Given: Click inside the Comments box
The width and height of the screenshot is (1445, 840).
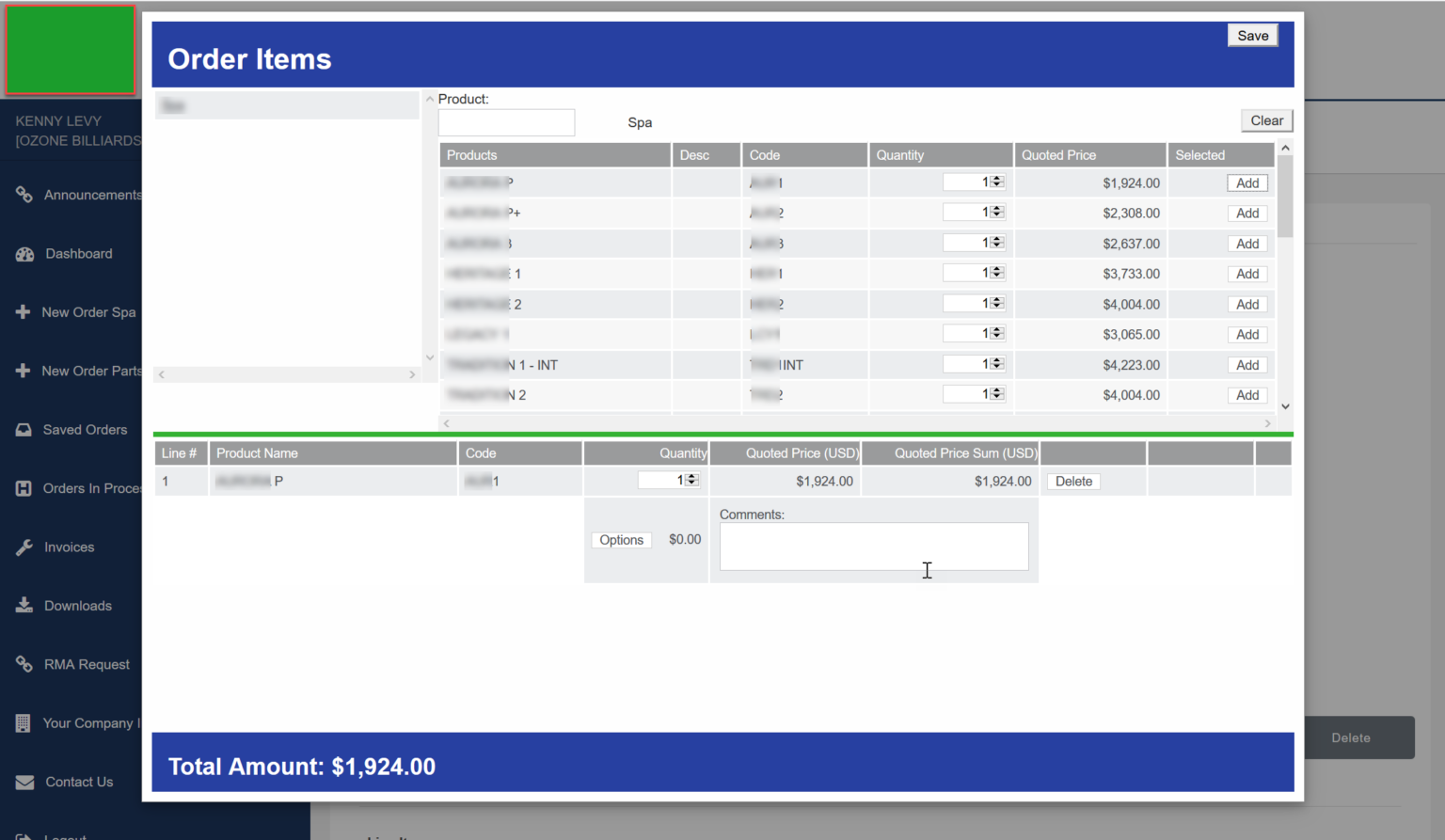Looking at the screenshot, I should coord(873,546).
